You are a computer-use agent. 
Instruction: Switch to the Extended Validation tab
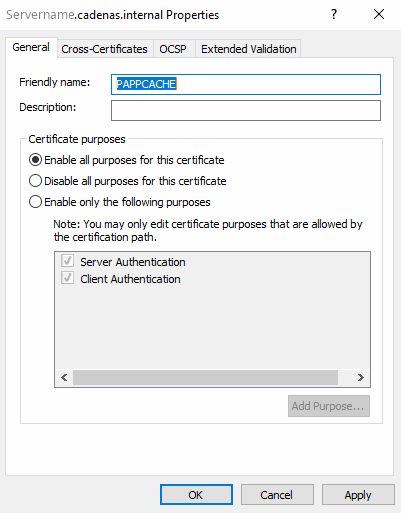[x=248, y=49]
